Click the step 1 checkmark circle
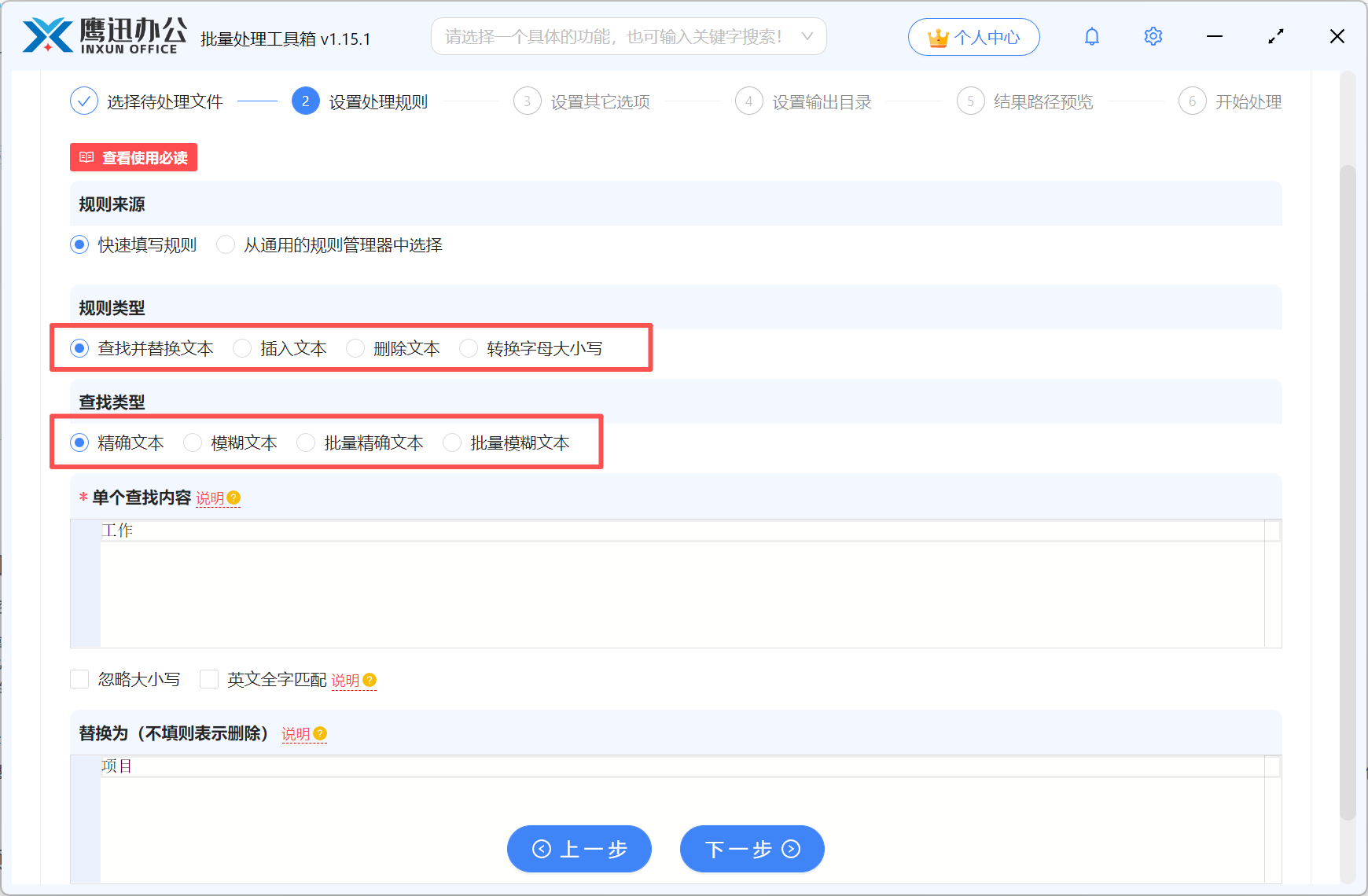This screenshot has height=896, width=1368. point(84,101)
